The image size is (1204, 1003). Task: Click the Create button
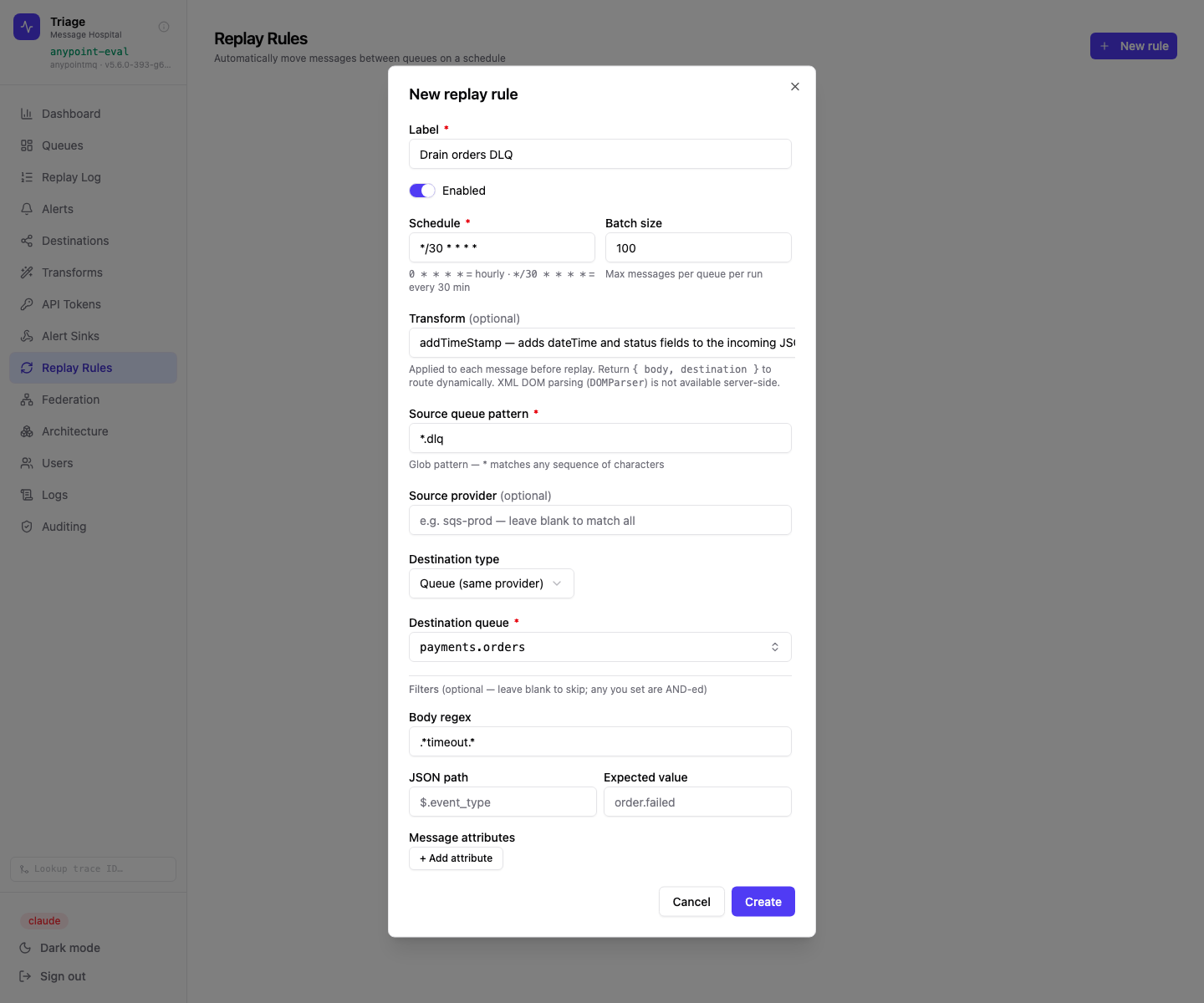click(x=763, y=902)
